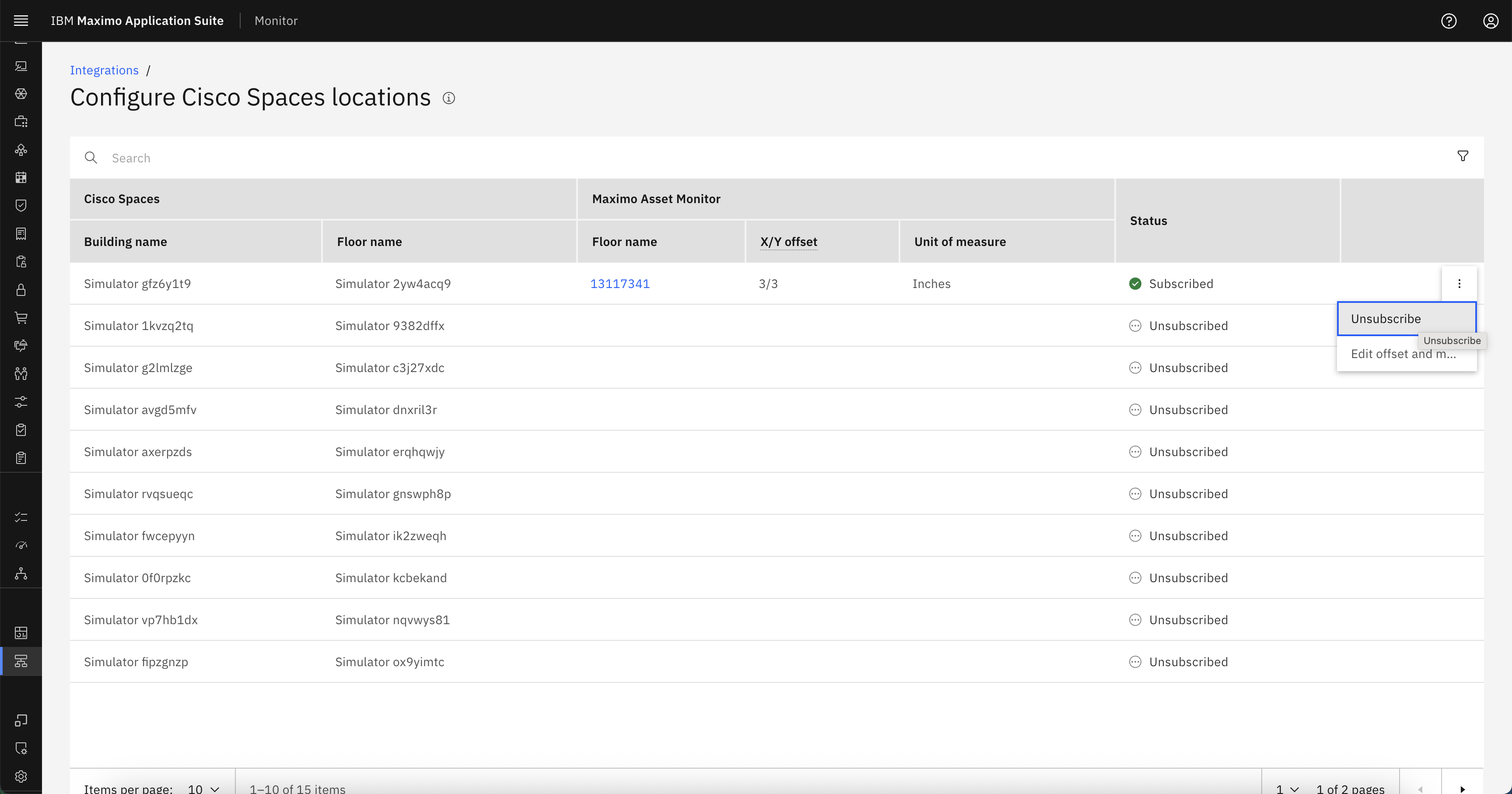Click the gear settings sidebar icon
1512x794 pixels.
(x=21, y=776)
